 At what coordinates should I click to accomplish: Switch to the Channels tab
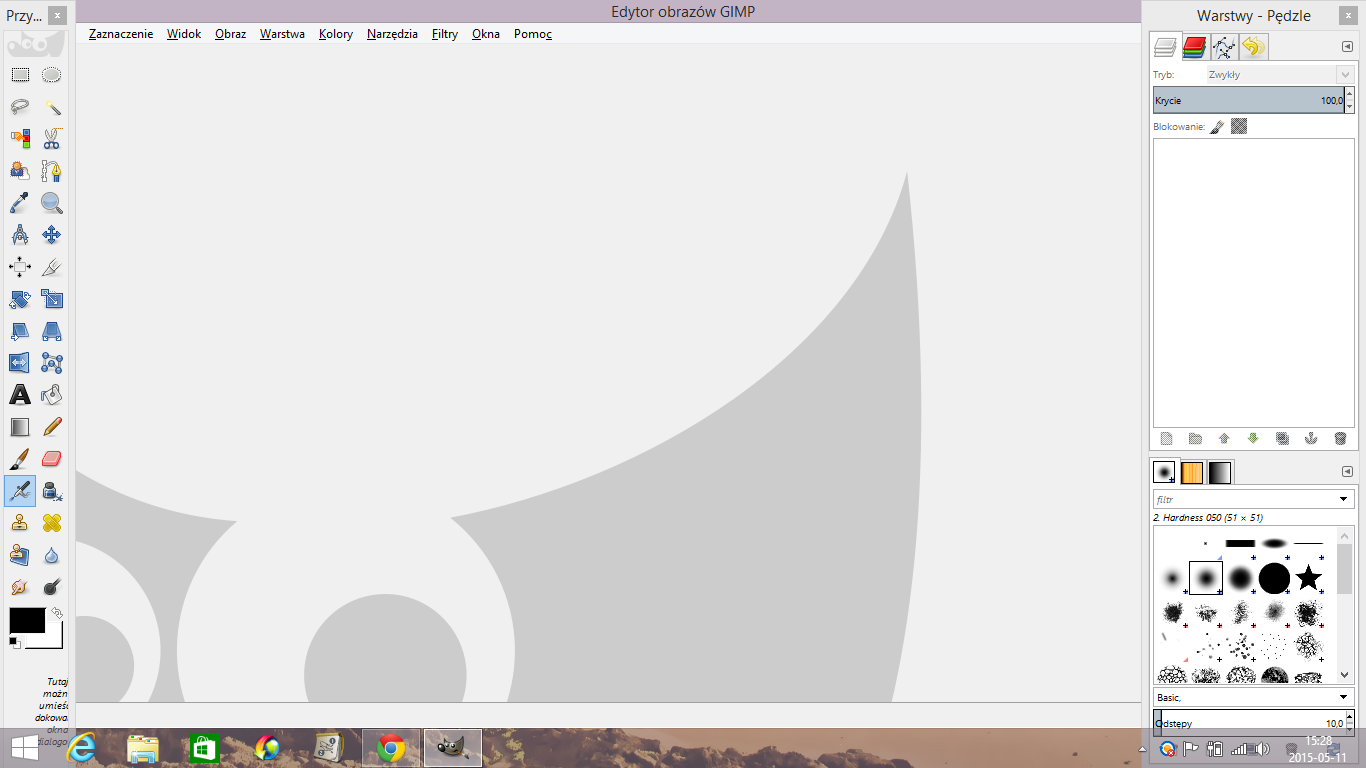(x=1194, y=47)
